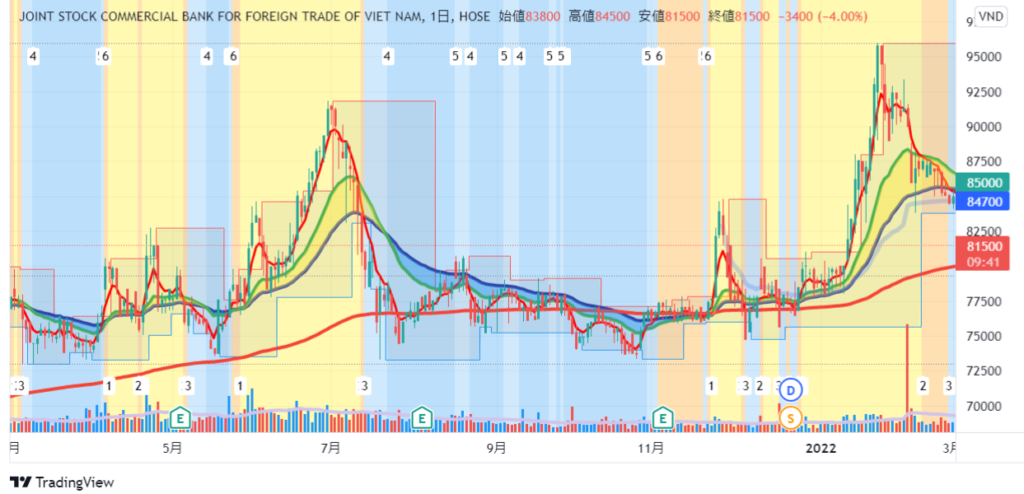Click the 始値83800 open value

pos(529,16)
